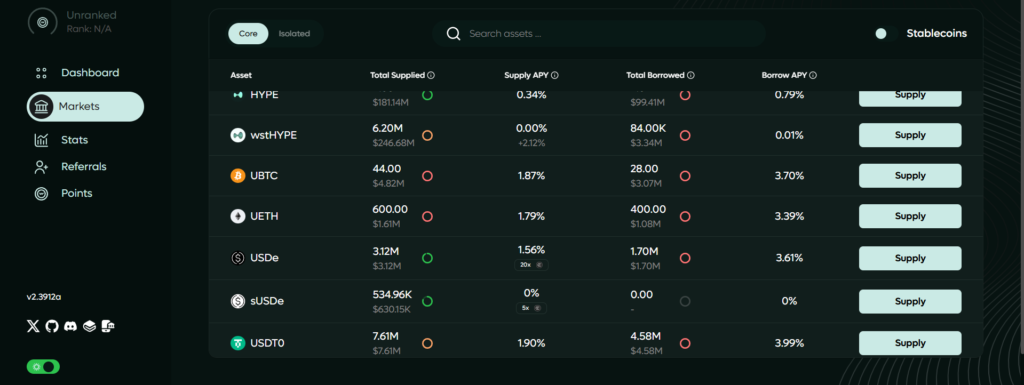Focus the Search assets field

click(x=599, y=33)
